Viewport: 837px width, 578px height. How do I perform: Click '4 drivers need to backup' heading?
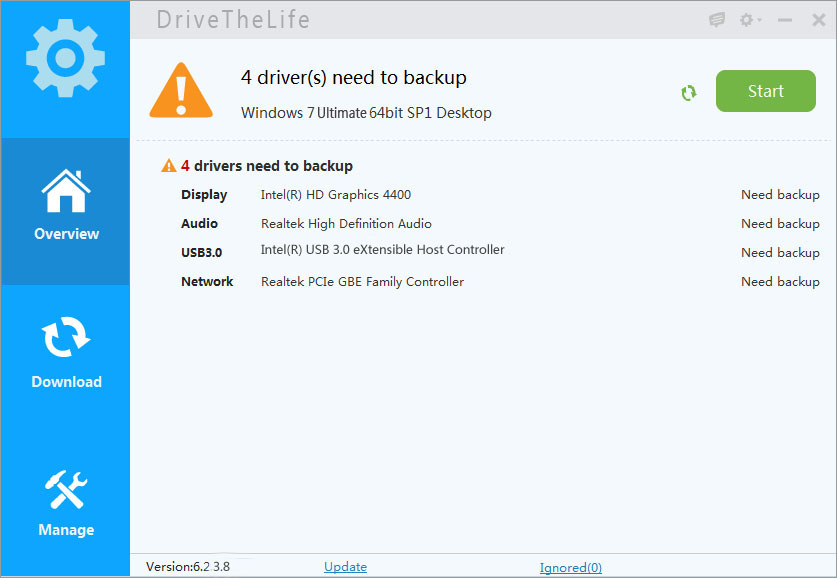(x=266, y=166)
